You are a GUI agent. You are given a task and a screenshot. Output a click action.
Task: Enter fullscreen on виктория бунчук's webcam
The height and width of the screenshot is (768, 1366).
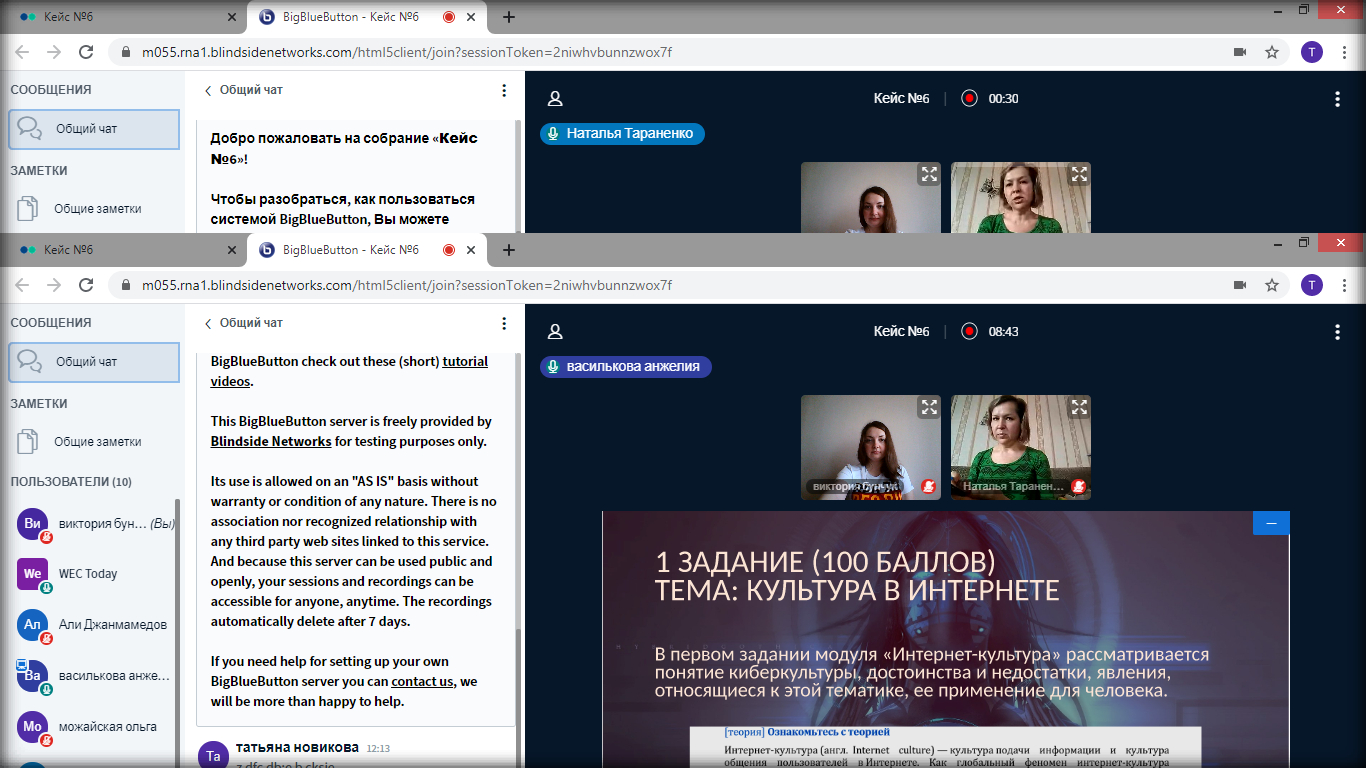tap(928, 408)
